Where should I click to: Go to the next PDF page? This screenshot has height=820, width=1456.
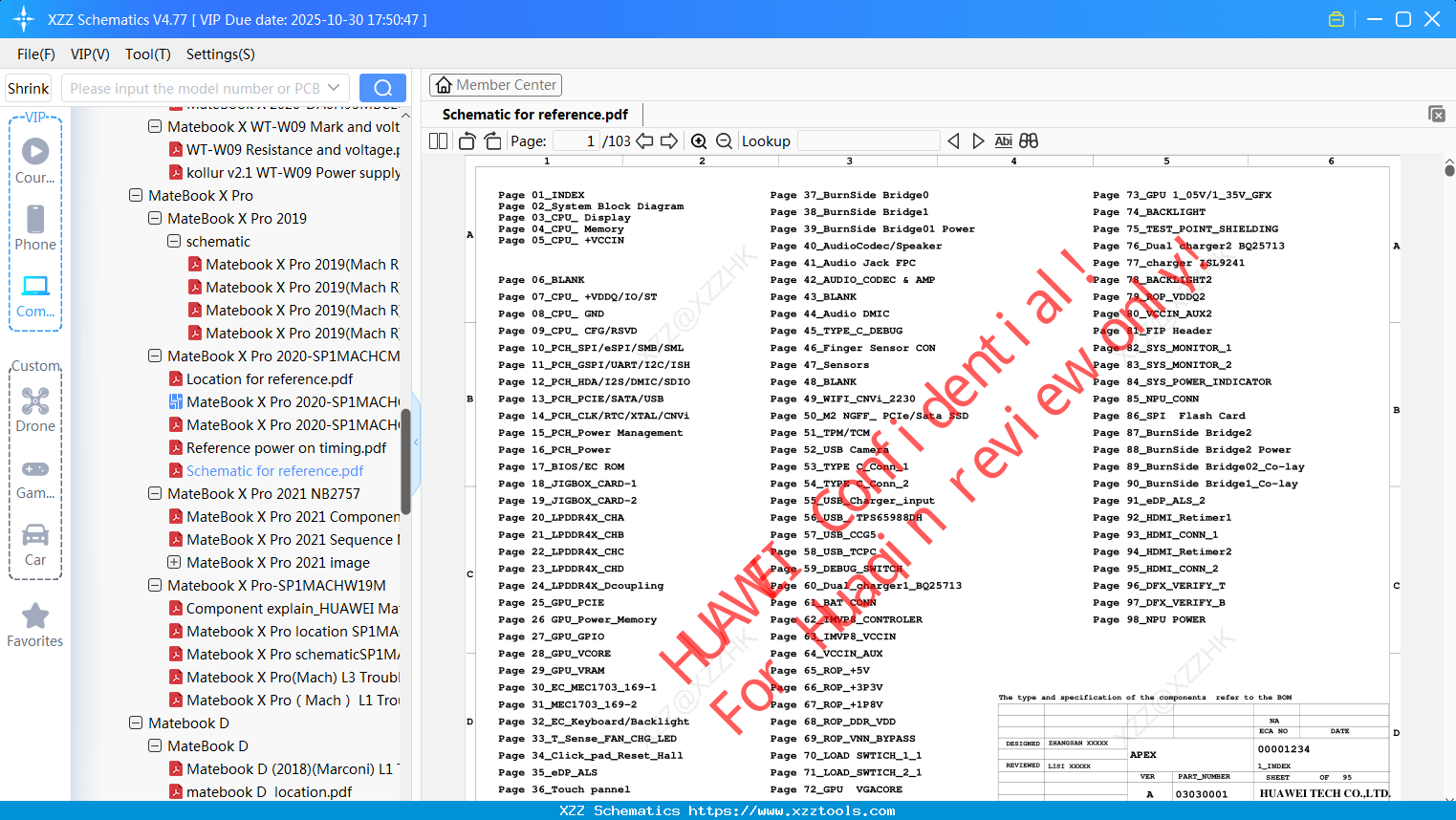(x=669, y=140)
